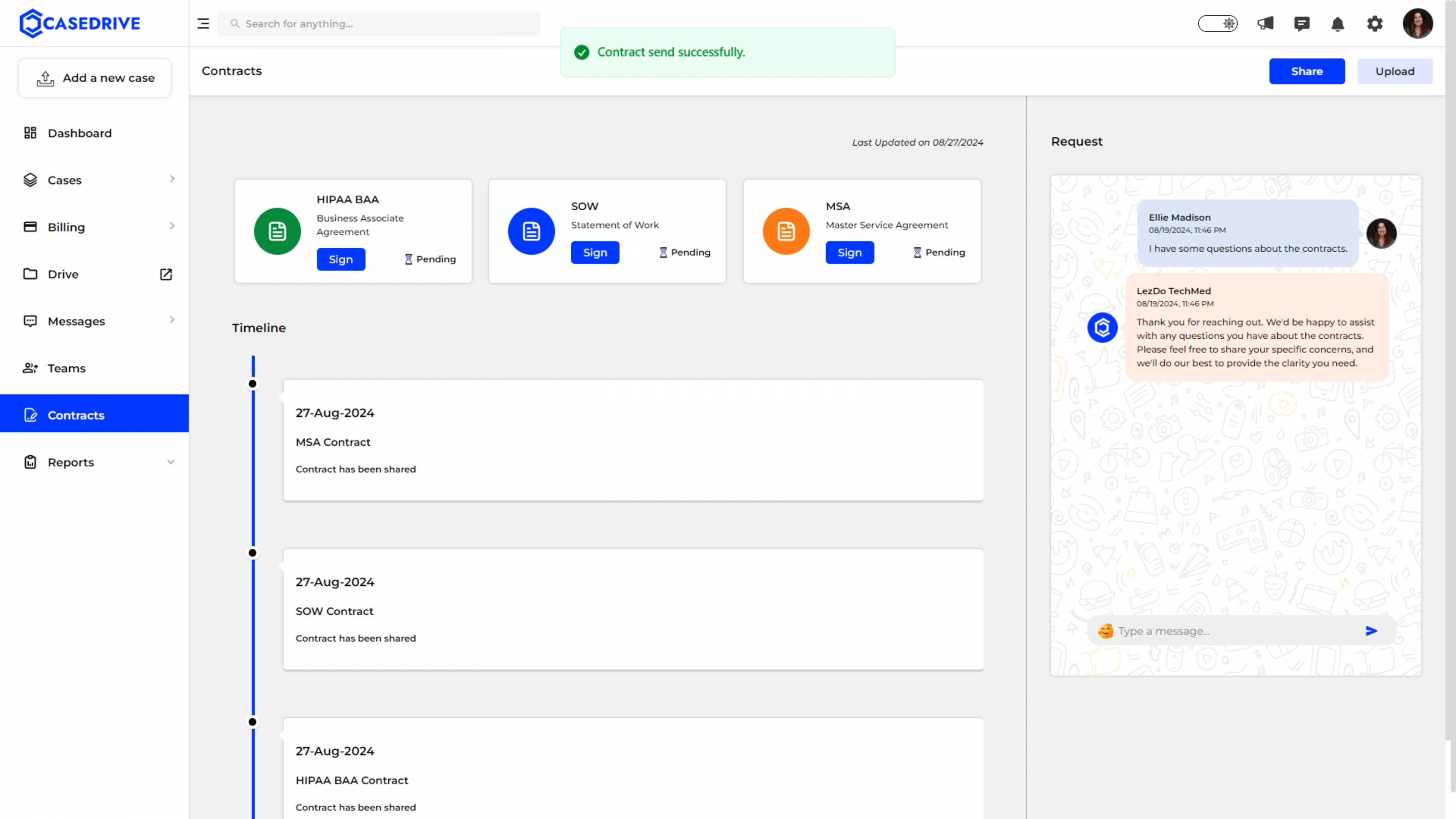This screenshot has height=819, width=1456.
Task: Open the notifications bell
Action: [x=1338, y=24]
